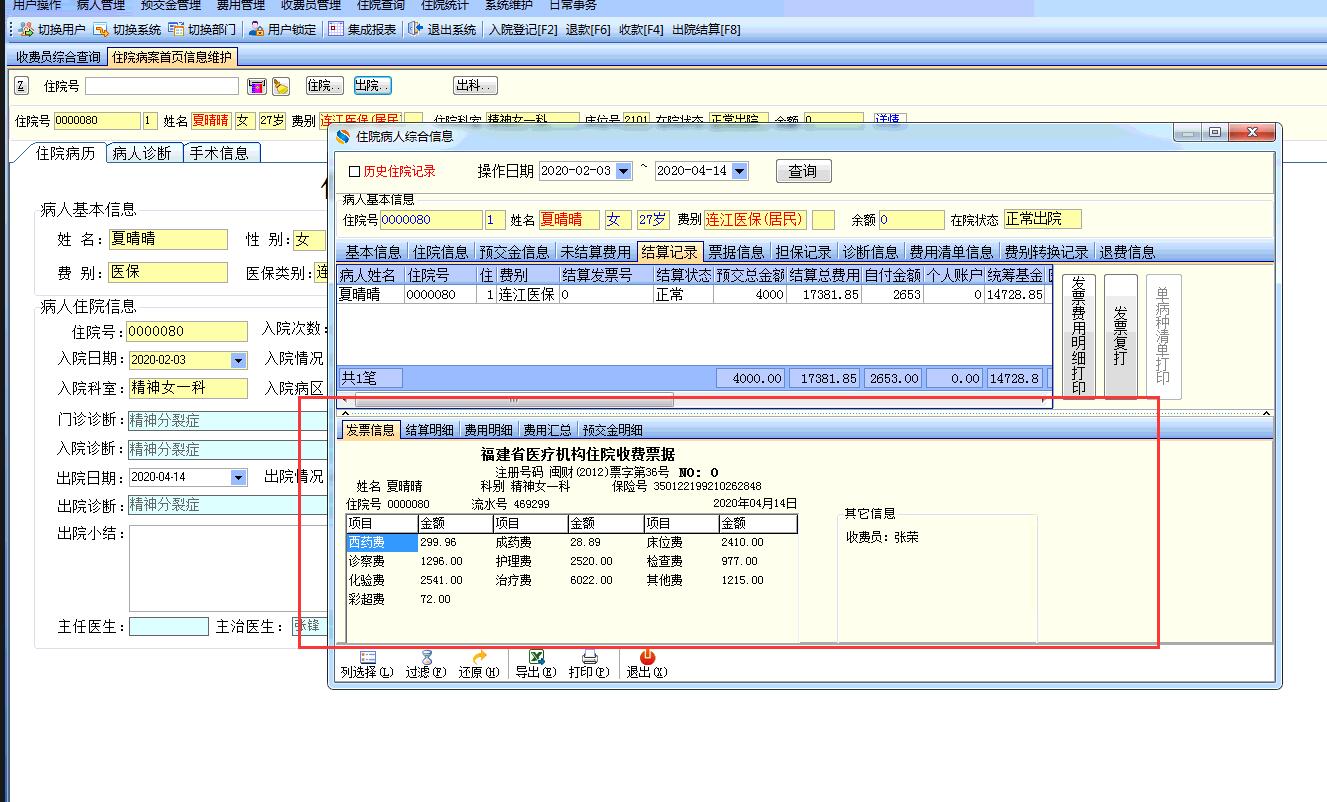
Task: Click 退款[F6] in the toolbar
Action: point(587,30)
